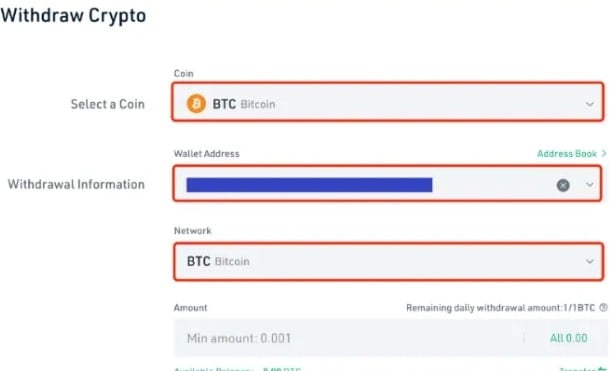Open the daily withdrawal limit help icon
610x371 pixels.
pos(603,308)
